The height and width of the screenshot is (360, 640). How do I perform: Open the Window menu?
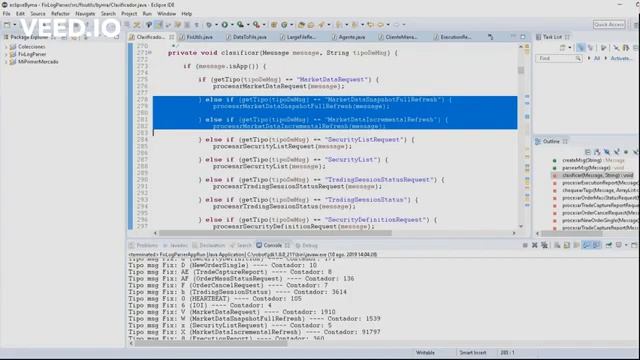(x=167, y=13)
